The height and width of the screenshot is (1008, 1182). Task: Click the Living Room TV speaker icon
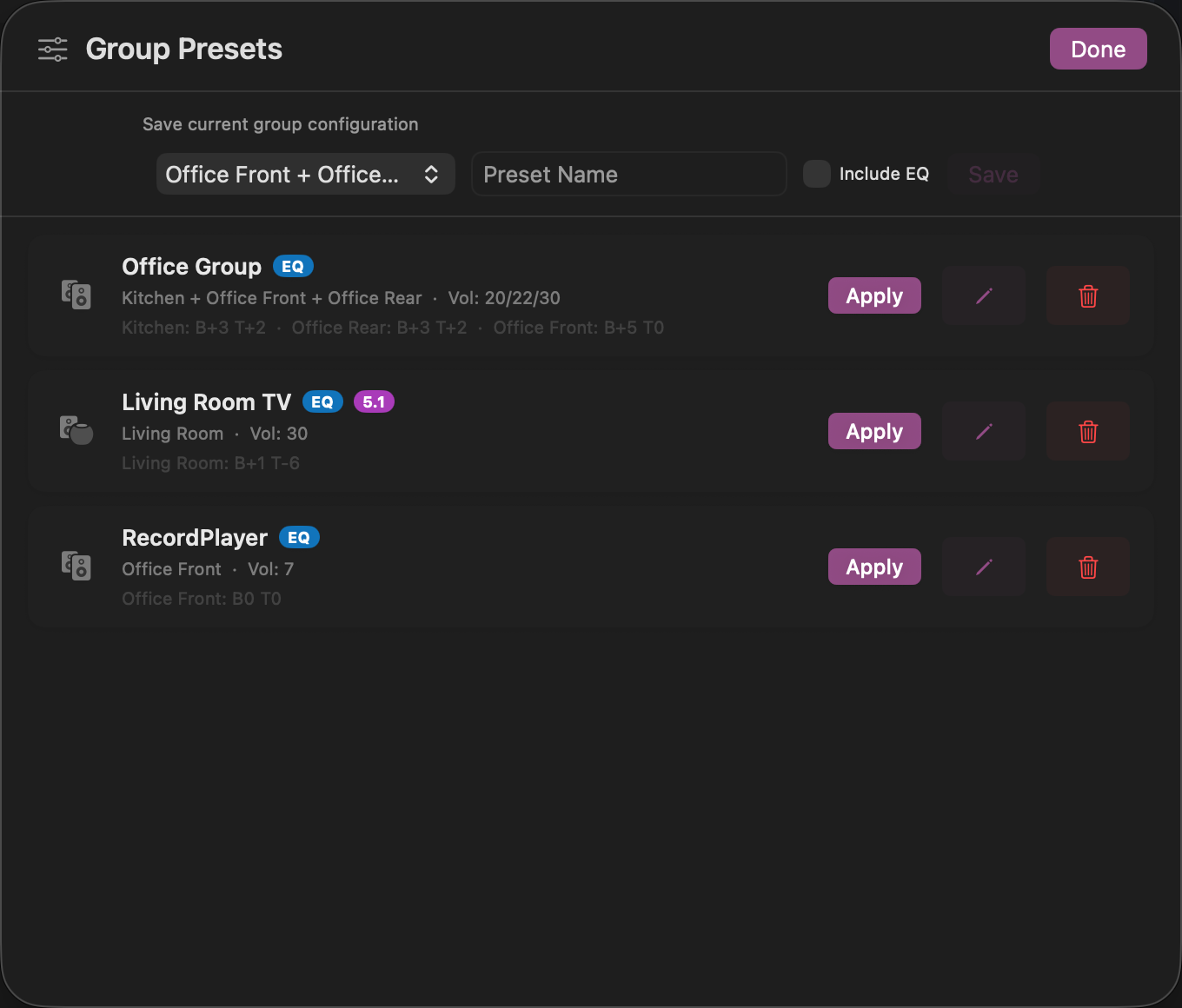click(x=76, y=430)
